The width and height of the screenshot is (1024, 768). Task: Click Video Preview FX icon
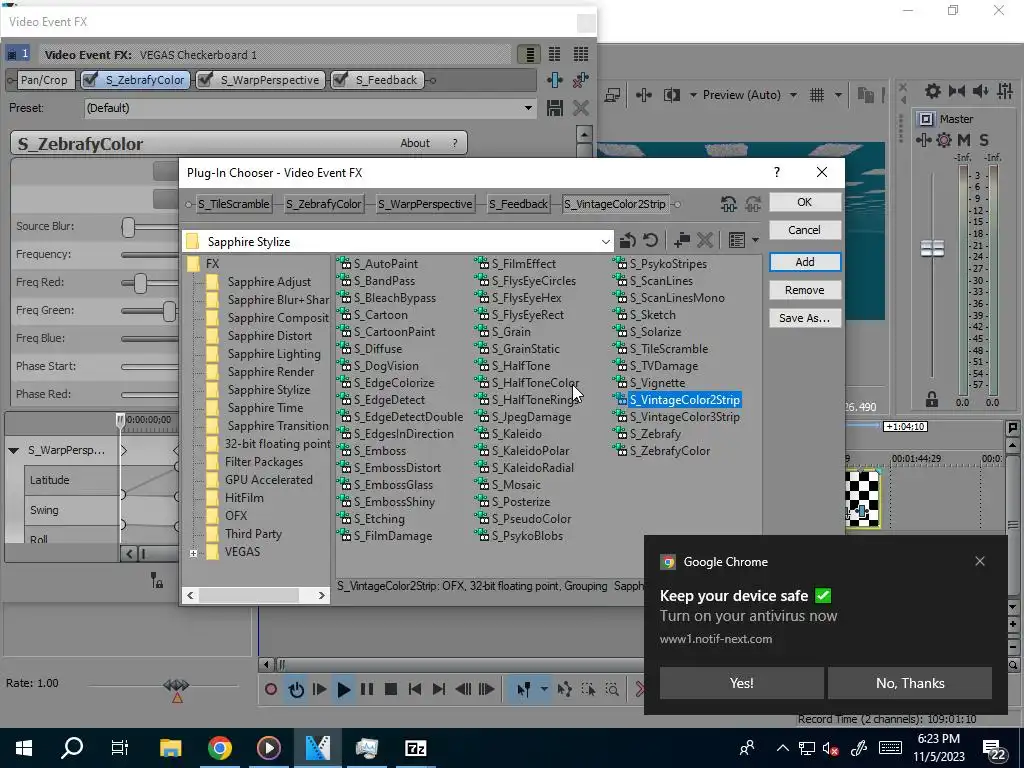tap(643, 95)
